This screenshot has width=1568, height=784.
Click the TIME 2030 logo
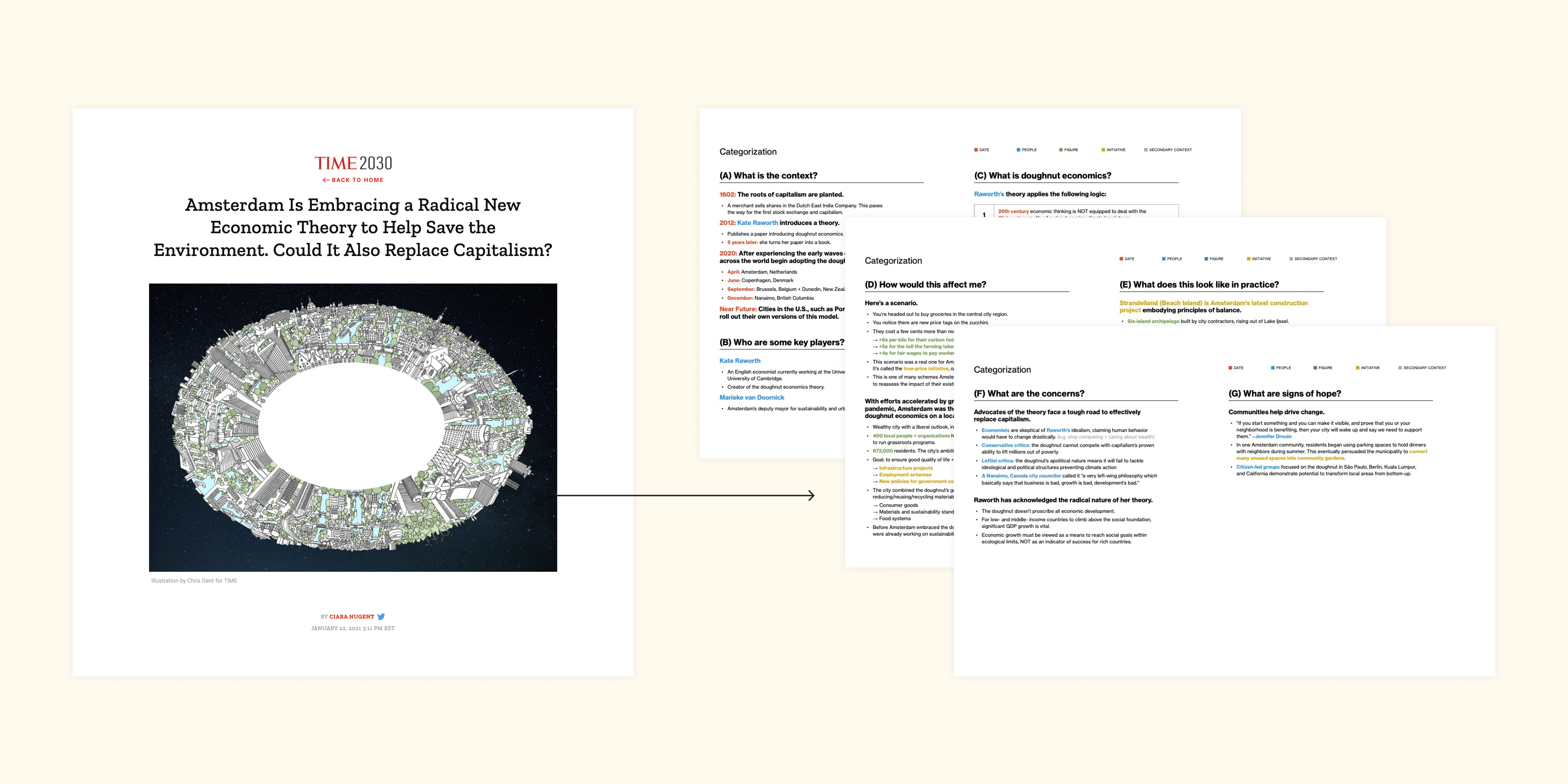pos(353,163)
